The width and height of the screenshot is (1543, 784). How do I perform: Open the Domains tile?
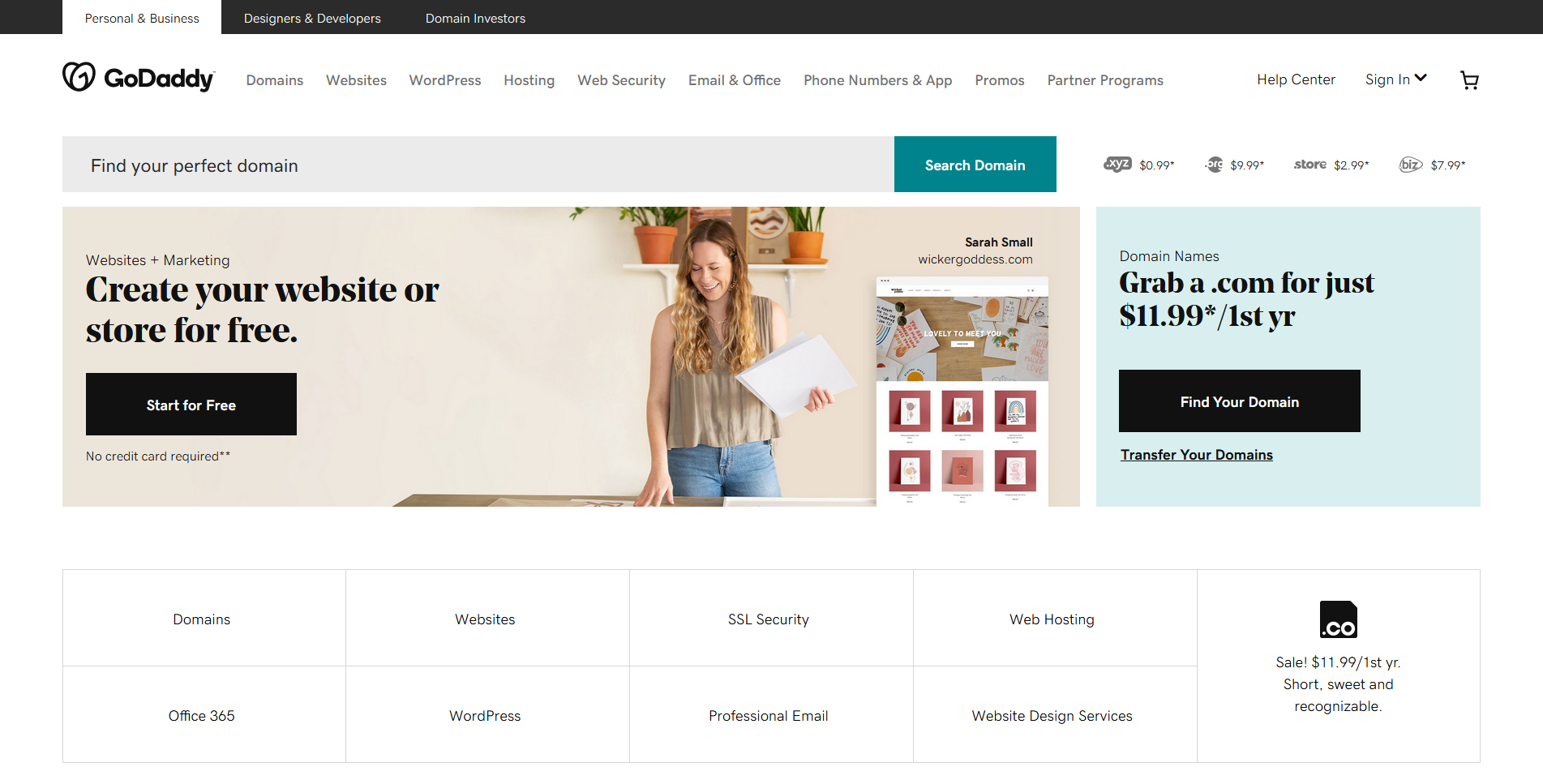point(204,619)
